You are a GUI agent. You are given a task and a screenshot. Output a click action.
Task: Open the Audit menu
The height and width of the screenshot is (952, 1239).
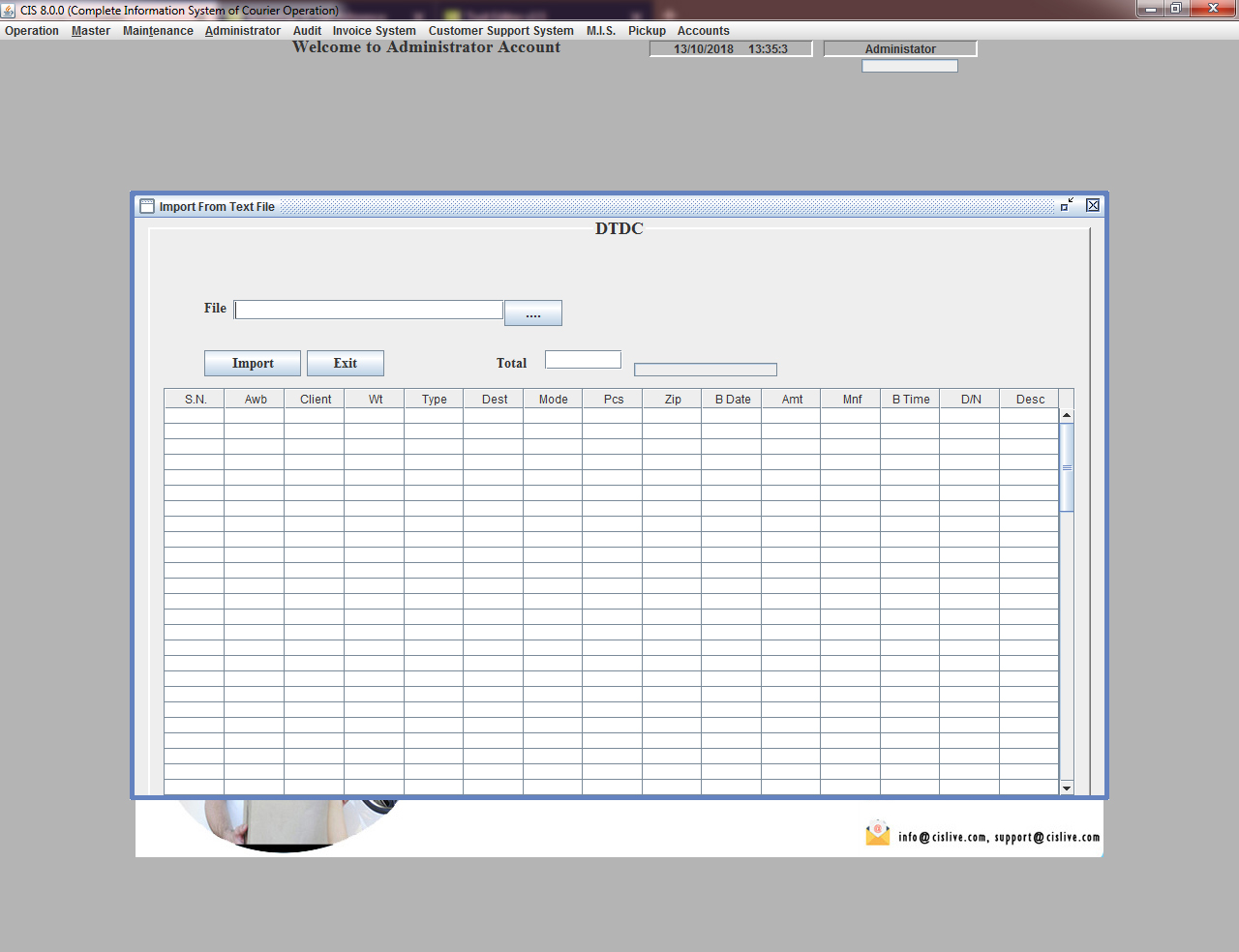(x=307, y=31)
